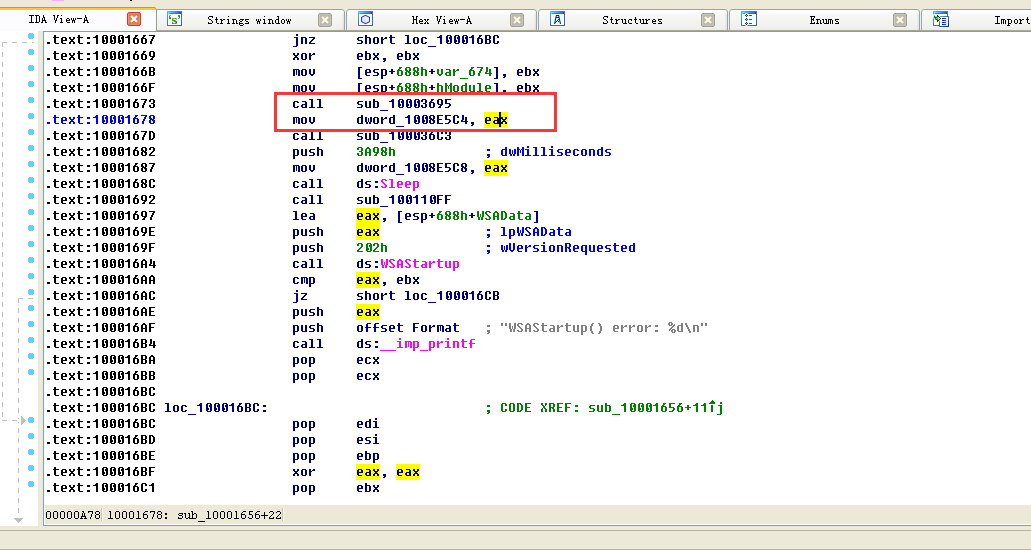Click loc_100016CB jump target
1031x550 pixels.
click(x=452, y=296)
